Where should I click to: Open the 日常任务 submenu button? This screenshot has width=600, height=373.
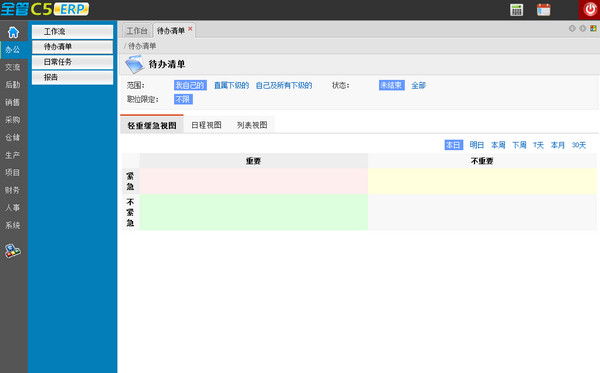[x=72, y=62]
